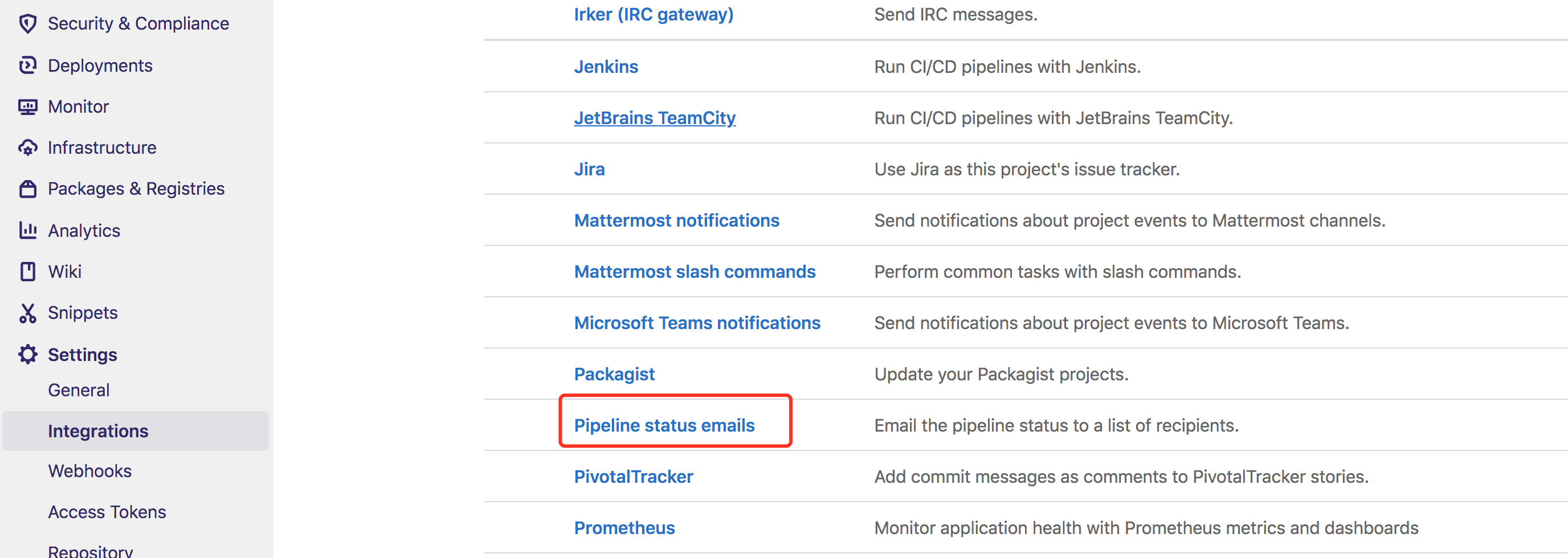Open Security & Compliance menu
Screen dimensions: 1568x558
tap(138, 24)
